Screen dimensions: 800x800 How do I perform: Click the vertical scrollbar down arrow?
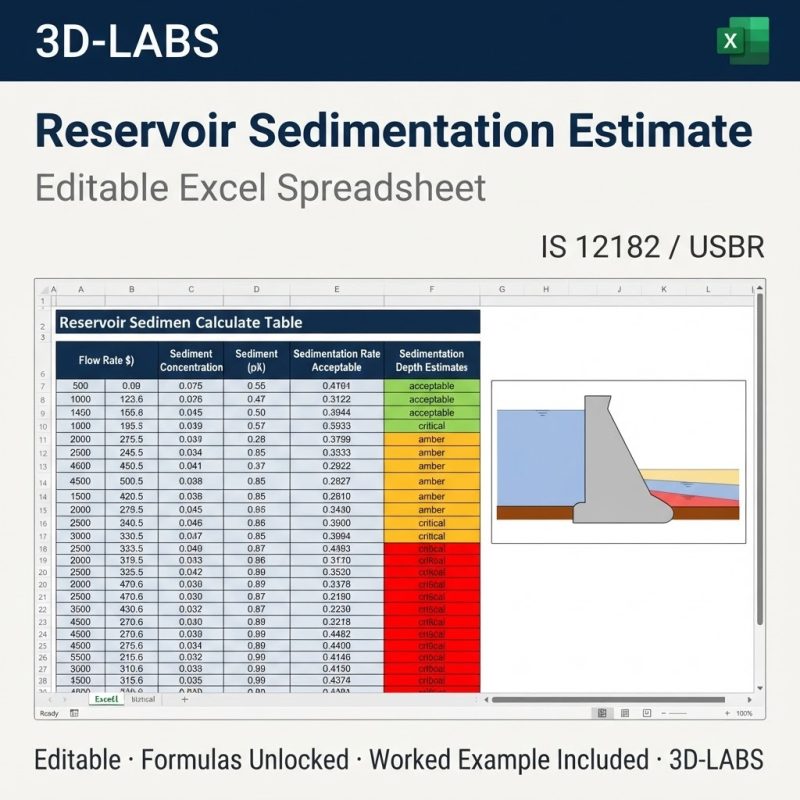760,688
